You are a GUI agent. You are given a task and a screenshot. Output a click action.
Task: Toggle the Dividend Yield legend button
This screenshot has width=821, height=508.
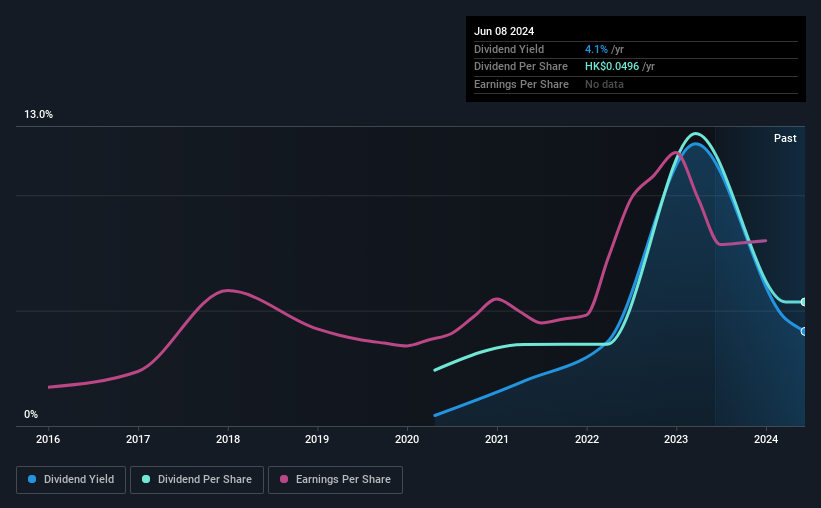[x=71, y=480]
